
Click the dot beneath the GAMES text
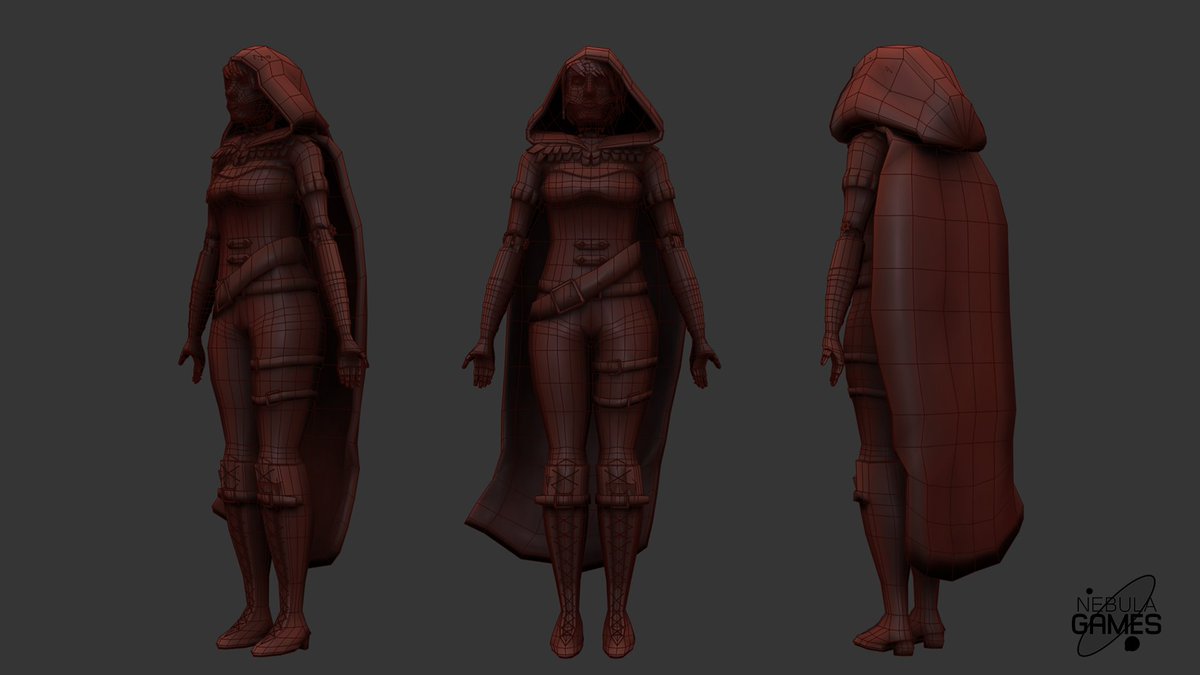[x=1131, y=644]
